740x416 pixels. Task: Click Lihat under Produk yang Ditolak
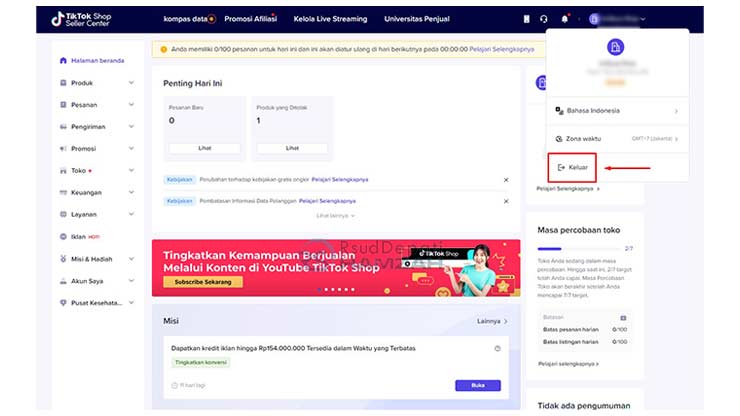point(292,148)
